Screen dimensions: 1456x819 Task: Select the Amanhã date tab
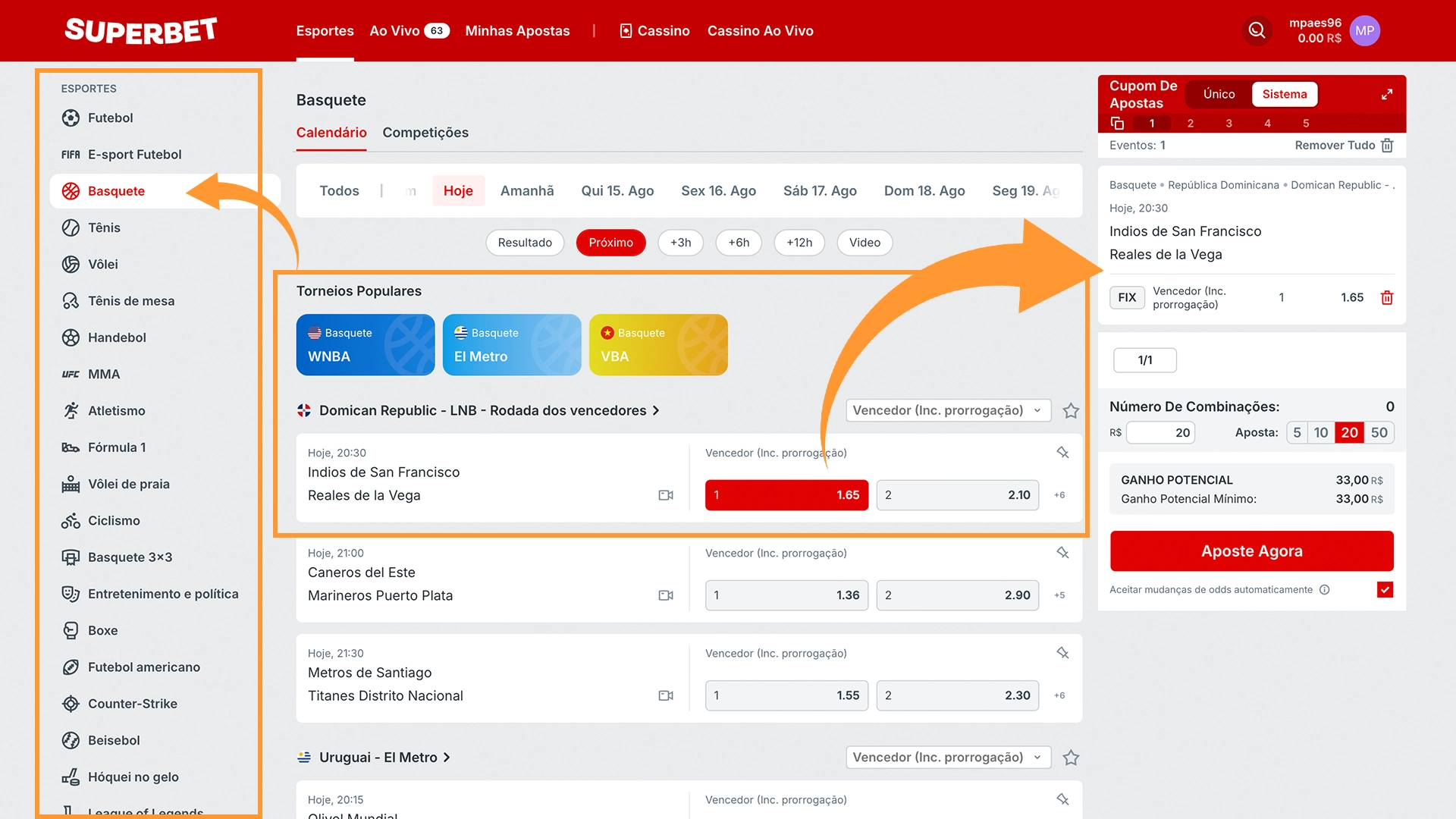click(x=527, y=191)
